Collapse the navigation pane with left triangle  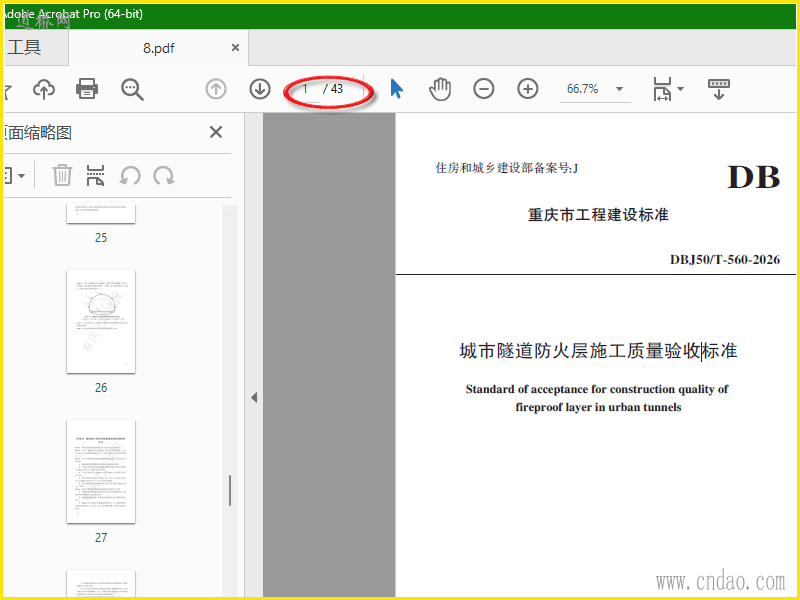point(254,397)
